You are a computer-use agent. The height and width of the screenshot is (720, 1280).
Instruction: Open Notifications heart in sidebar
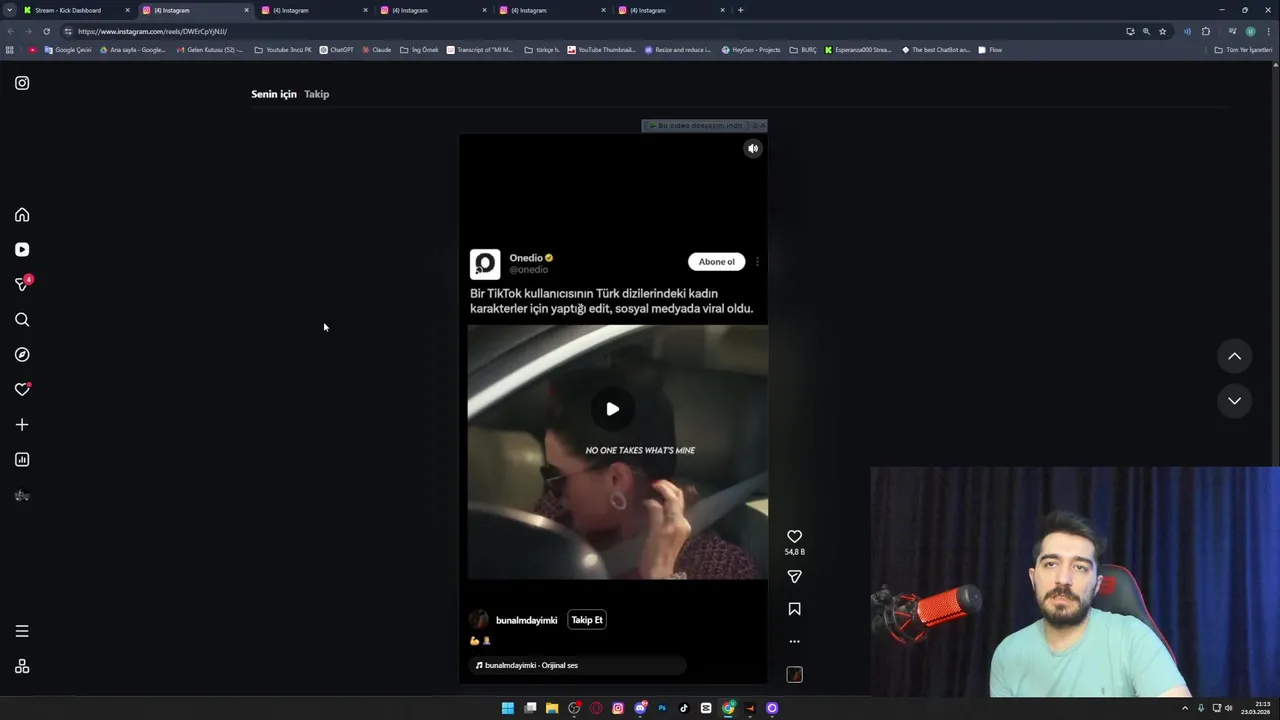coord(22,390)
